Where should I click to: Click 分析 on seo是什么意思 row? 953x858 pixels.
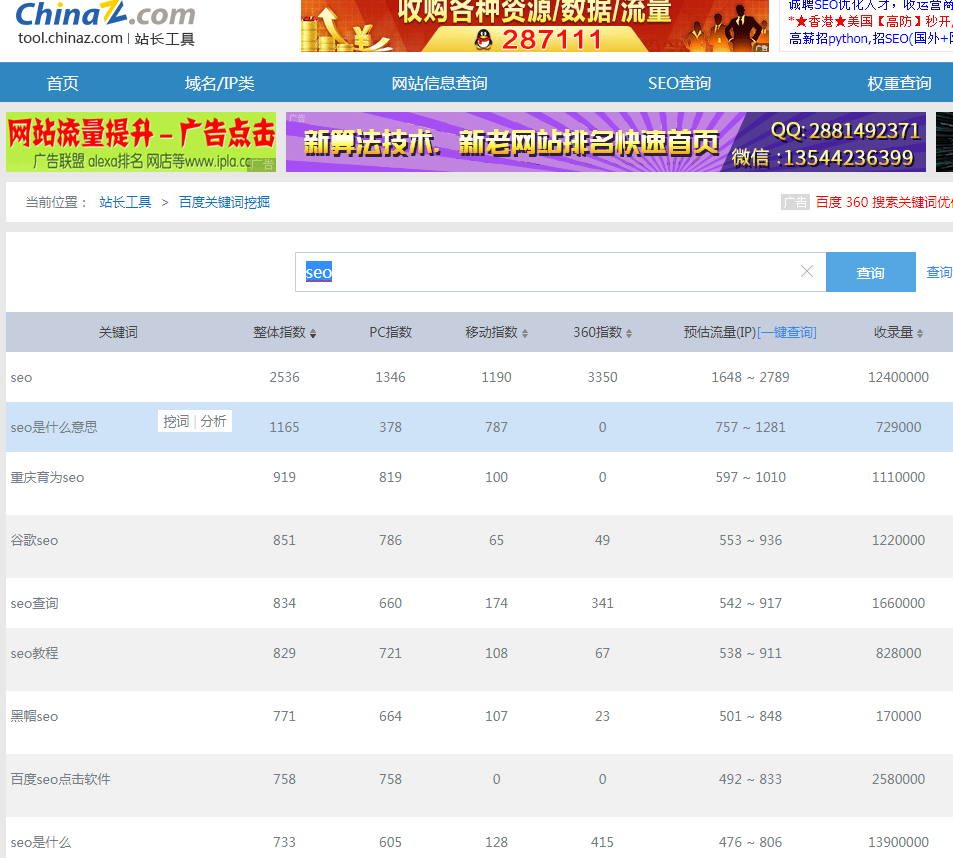(213, 421)
